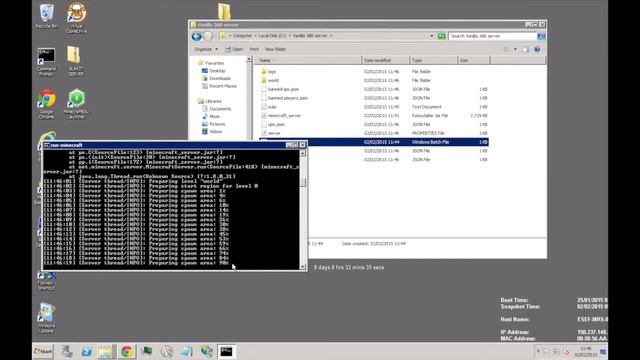
Task: Expand the address bar history dropdown arrow
Action: pos(432,36)
